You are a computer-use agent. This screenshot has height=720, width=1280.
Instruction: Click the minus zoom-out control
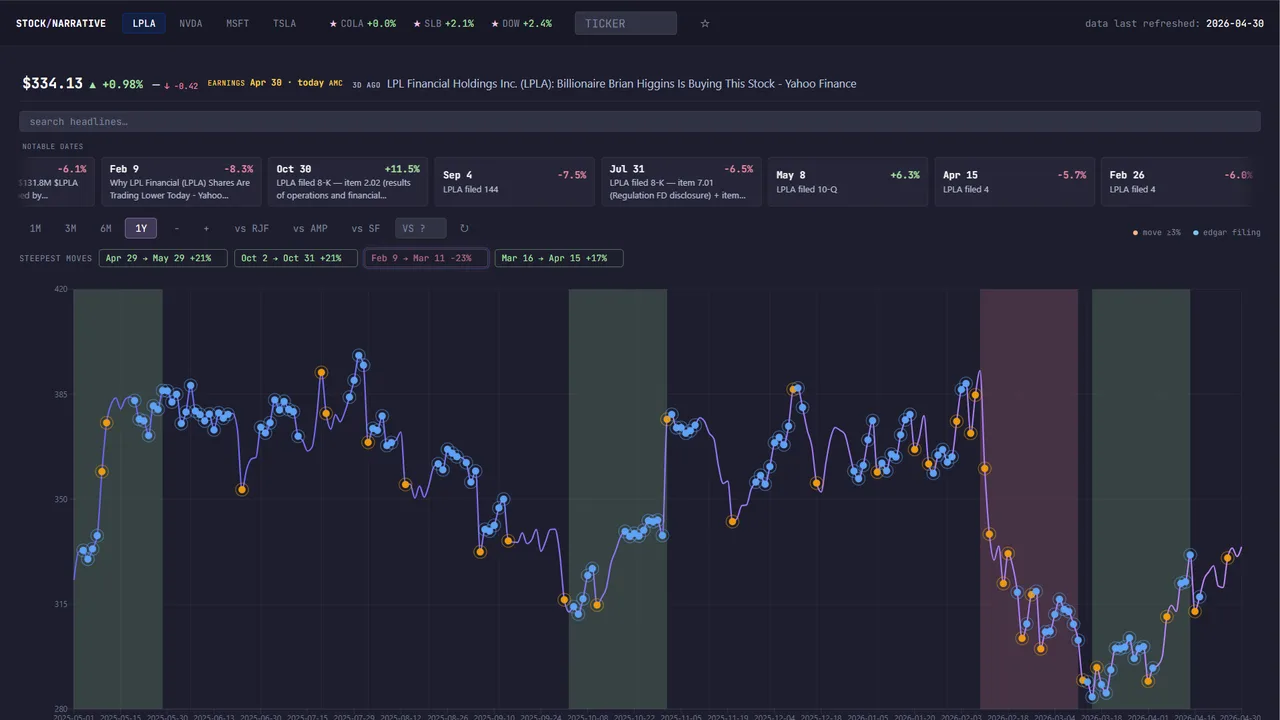pyautogui.click(x=177, y=229)
